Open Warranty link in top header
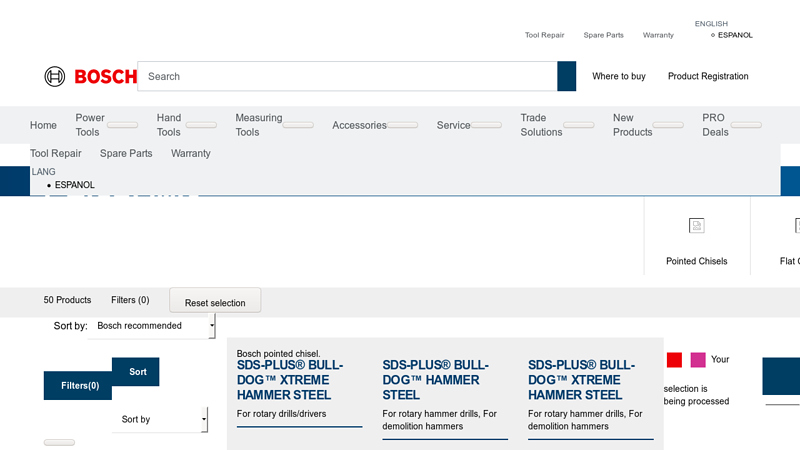Screen dimensions: 800x450 pos(658,35)
